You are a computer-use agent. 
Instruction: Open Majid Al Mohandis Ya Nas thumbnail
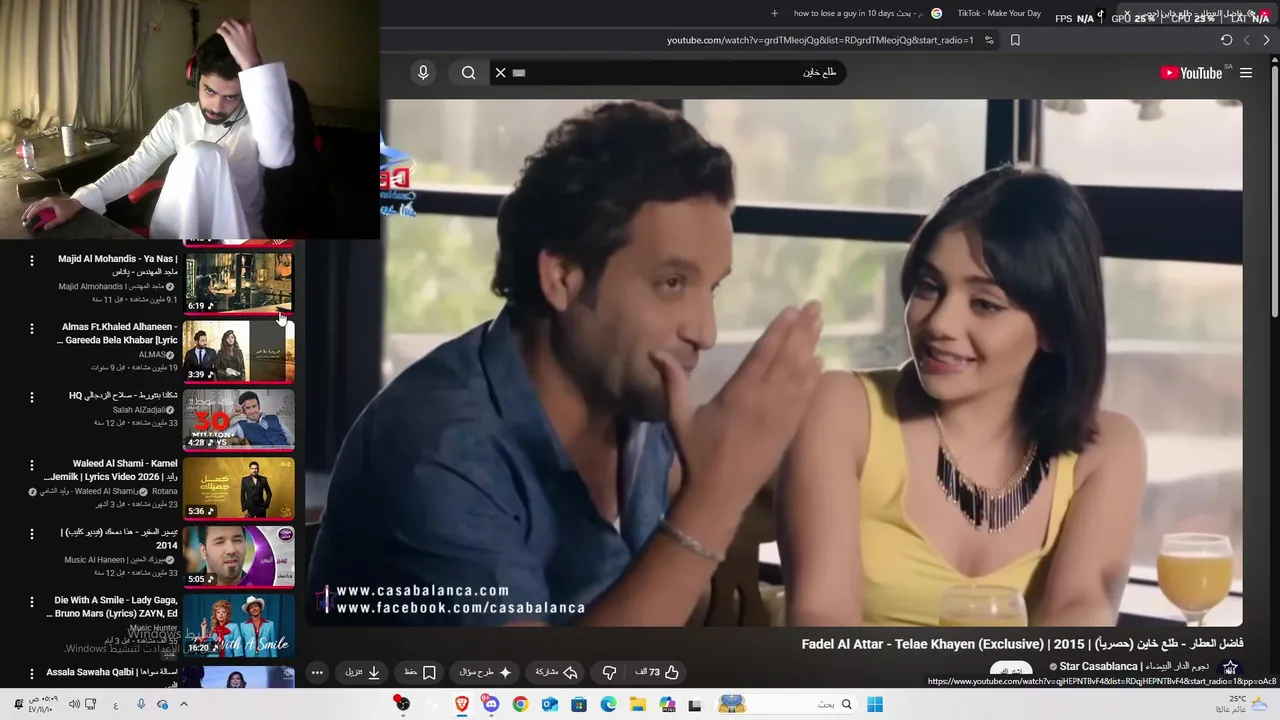pos(238,282)
